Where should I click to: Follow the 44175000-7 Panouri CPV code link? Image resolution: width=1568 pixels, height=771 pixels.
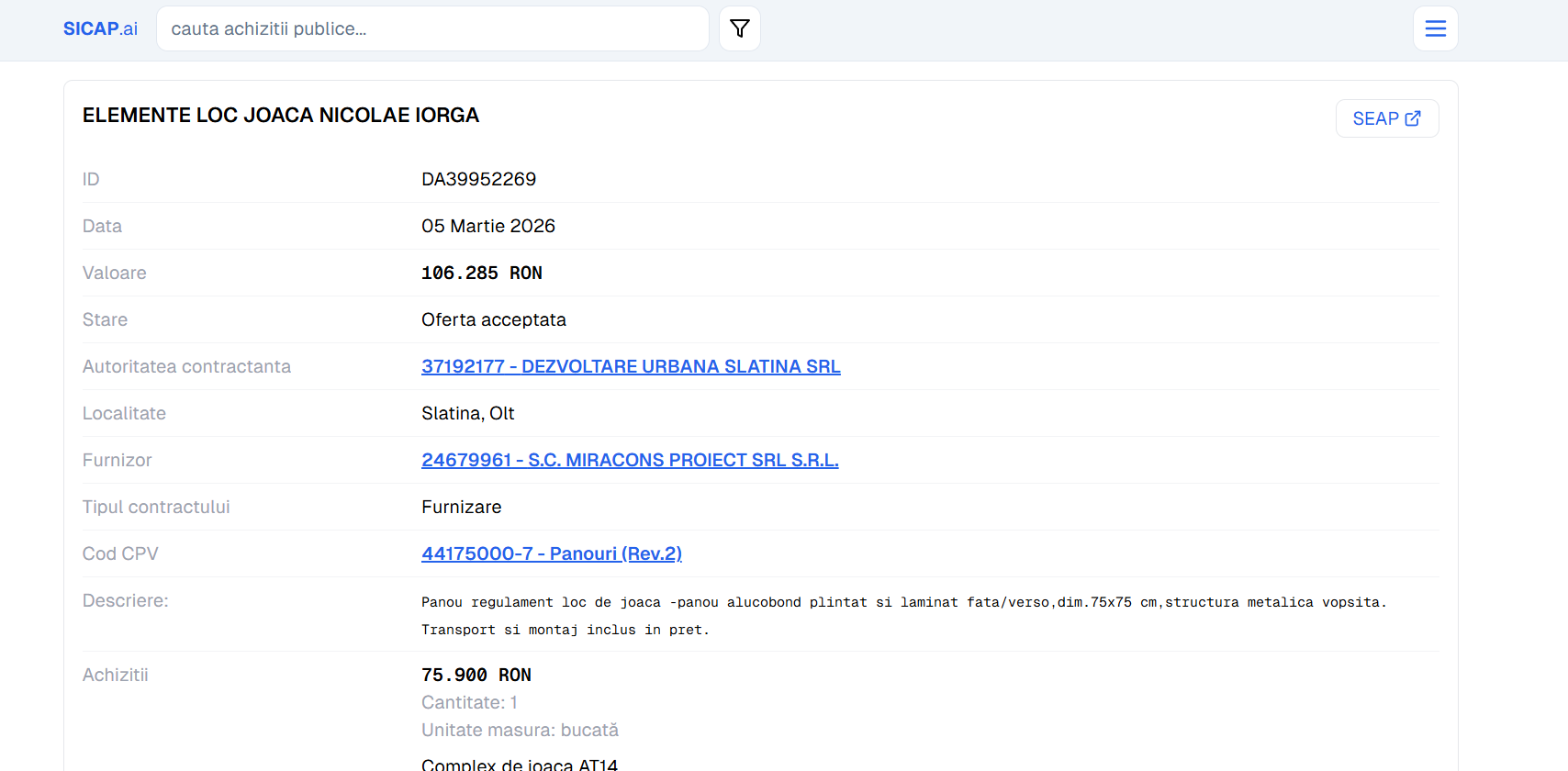[551, 553]
